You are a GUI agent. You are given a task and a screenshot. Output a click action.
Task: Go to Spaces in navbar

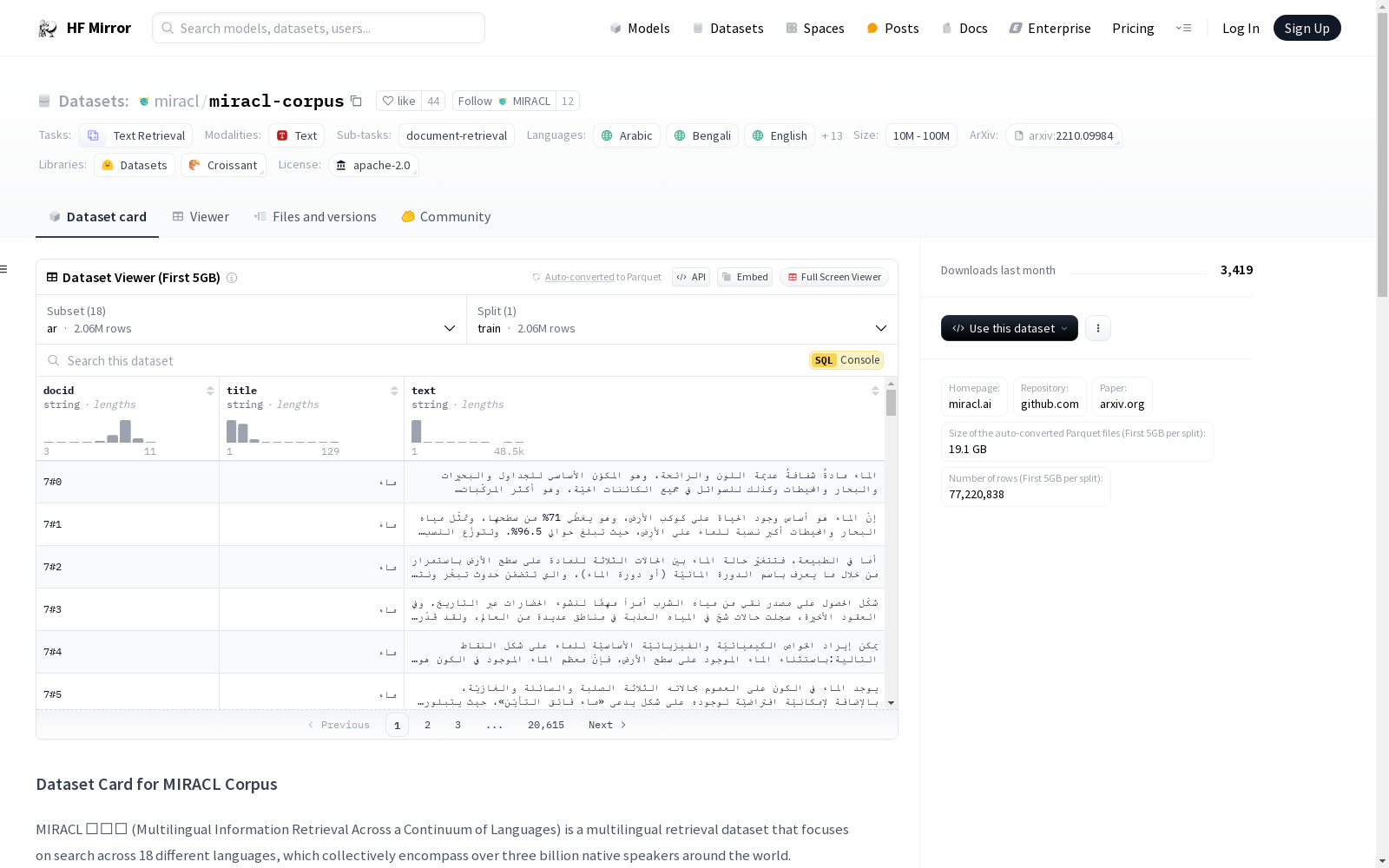pyautogui.click(x=815, y=28)
